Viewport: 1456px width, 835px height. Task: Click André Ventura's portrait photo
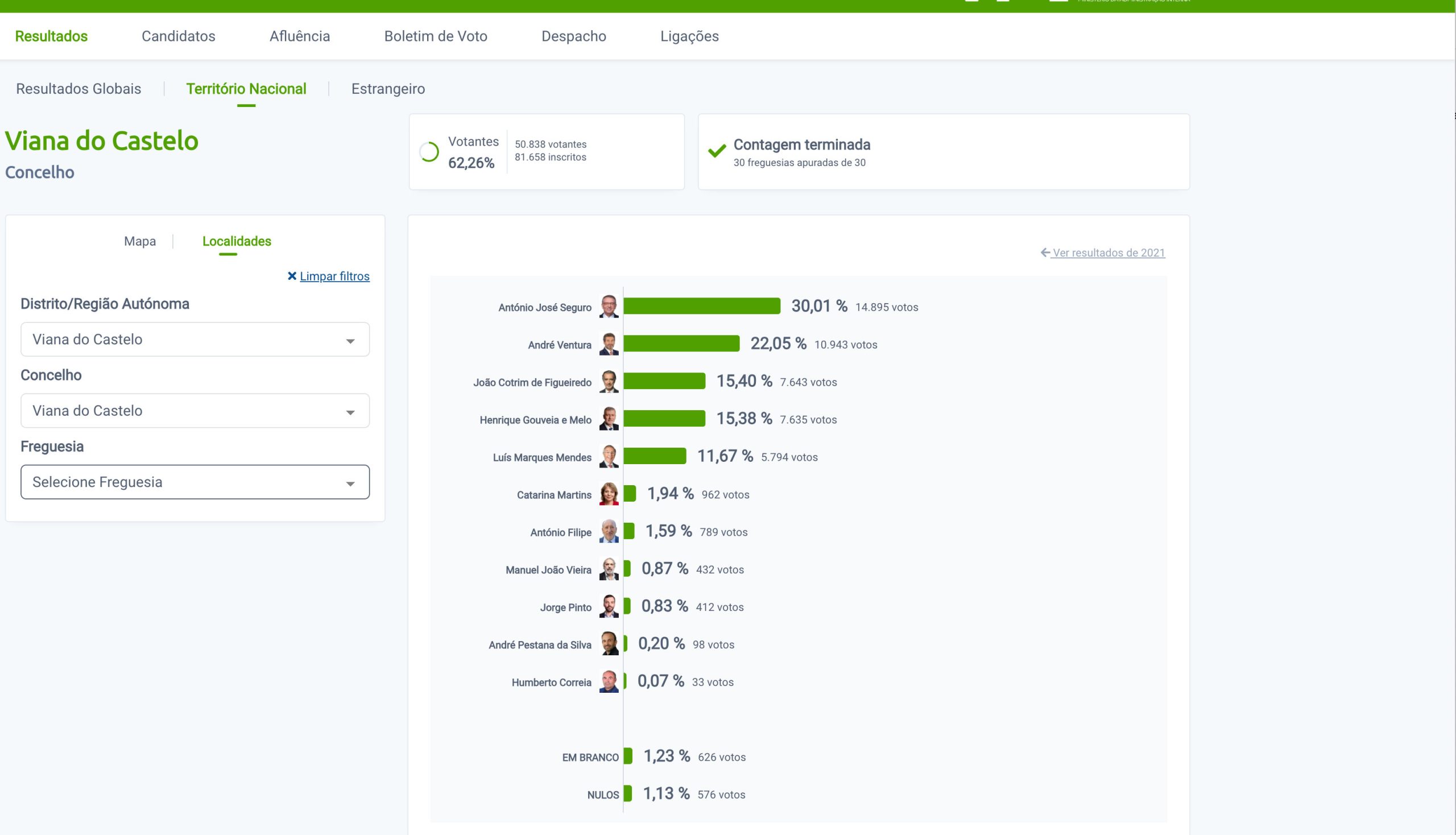[609, 344]
